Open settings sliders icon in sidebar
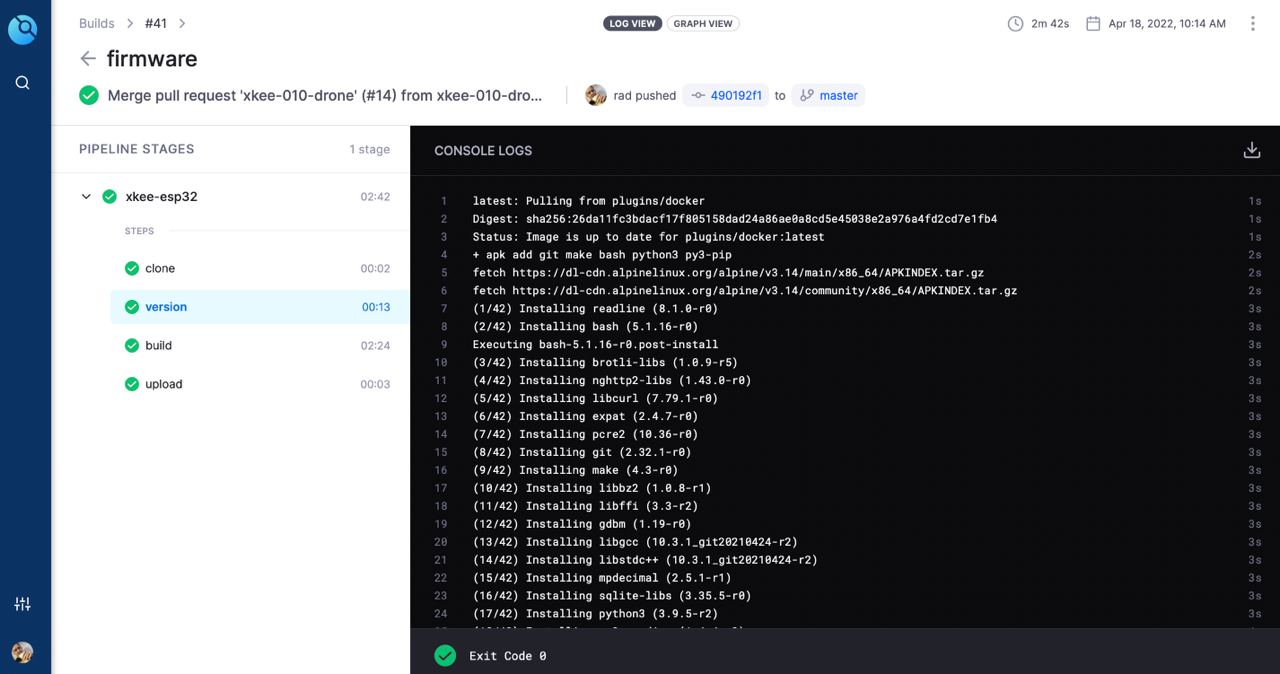The height and width of the screenshot is (674, 1280). click(22, 604)
